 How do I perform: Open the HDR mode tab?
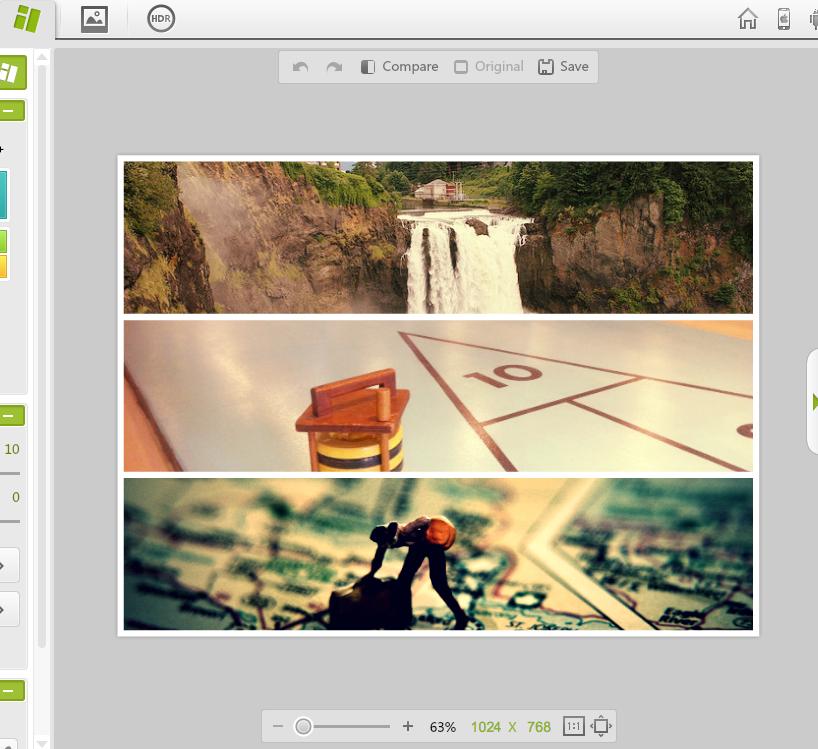pos(160,18)
